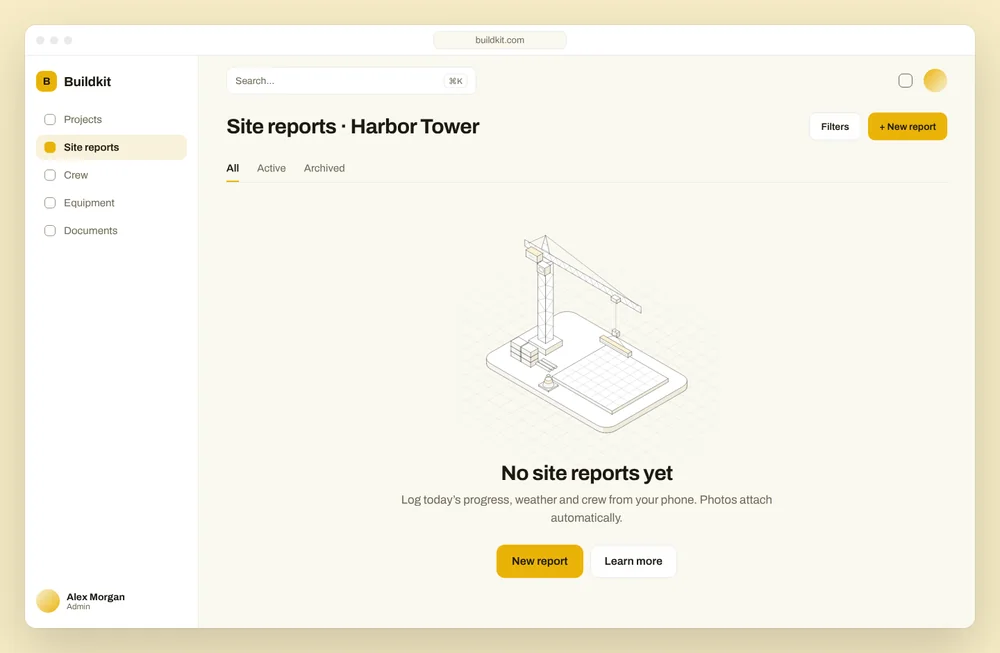Image resolution: width=1000 pixels, height=653 pixels.
Task: Click the Equipment sidebar icon
Action: (50, 203)
